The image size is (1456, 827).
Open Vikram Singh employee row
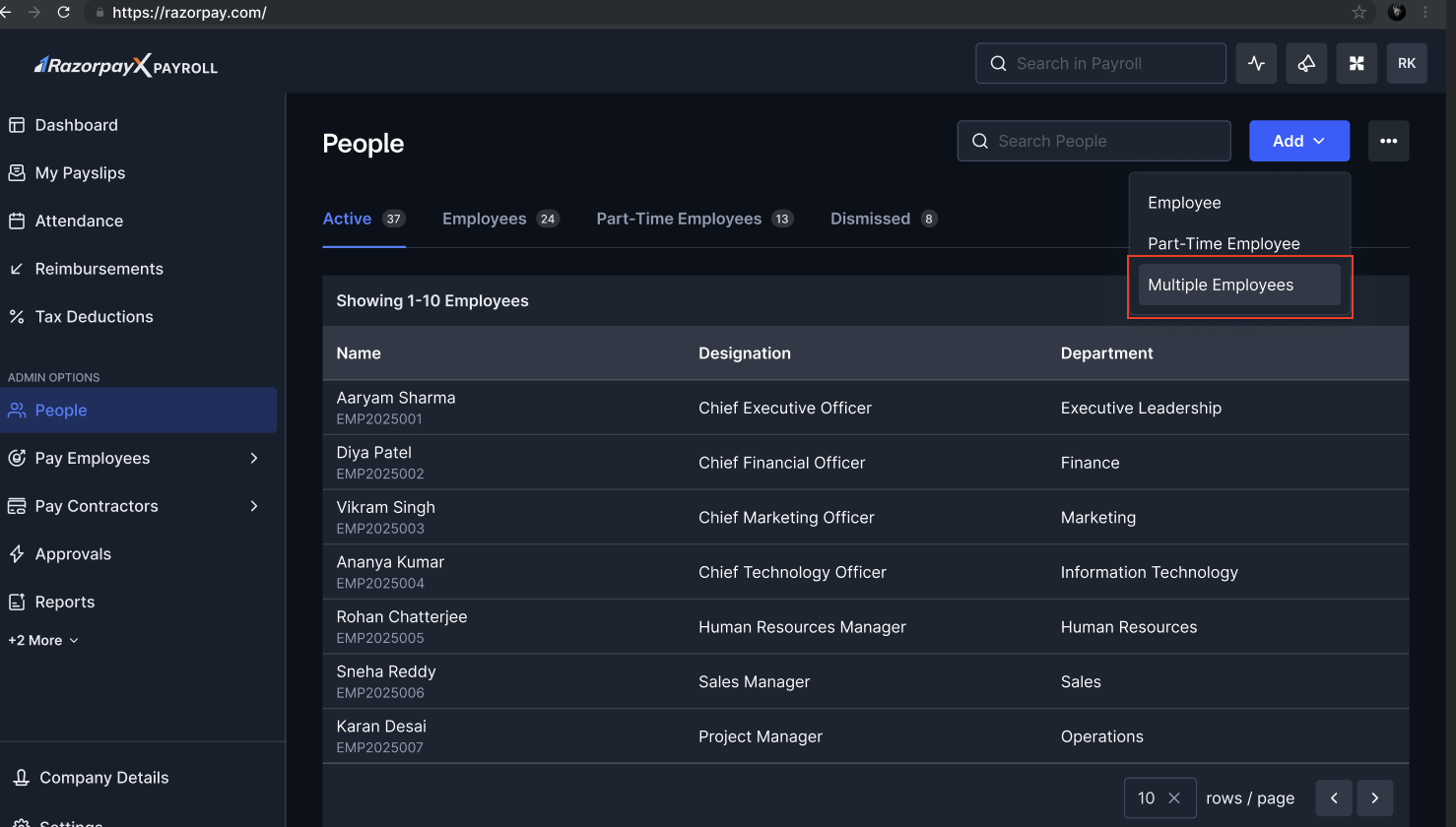click(x=865, y=517)
